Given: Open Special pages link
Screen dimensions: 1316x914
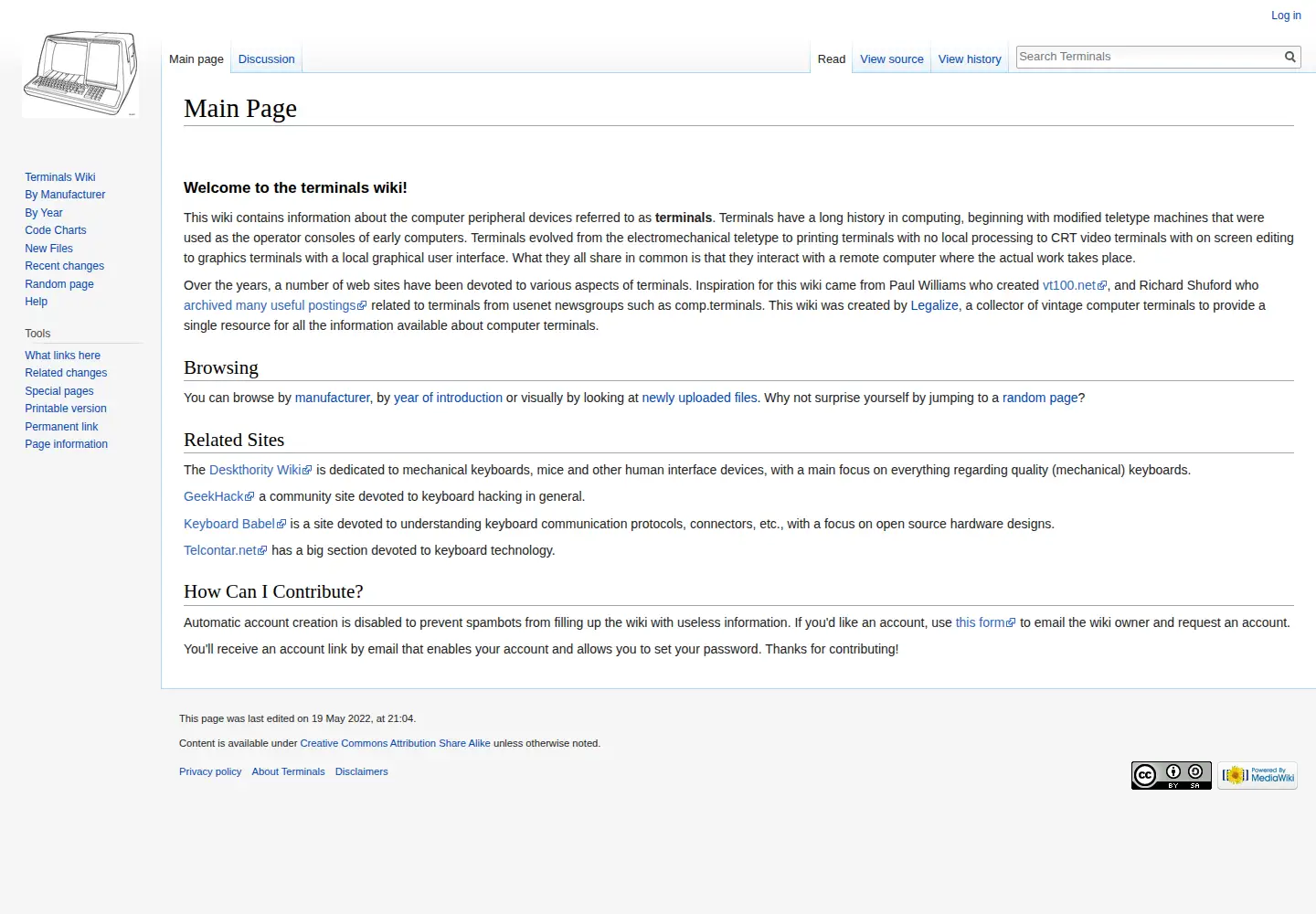Looking at the screenshot, I should tap(59, 391).
